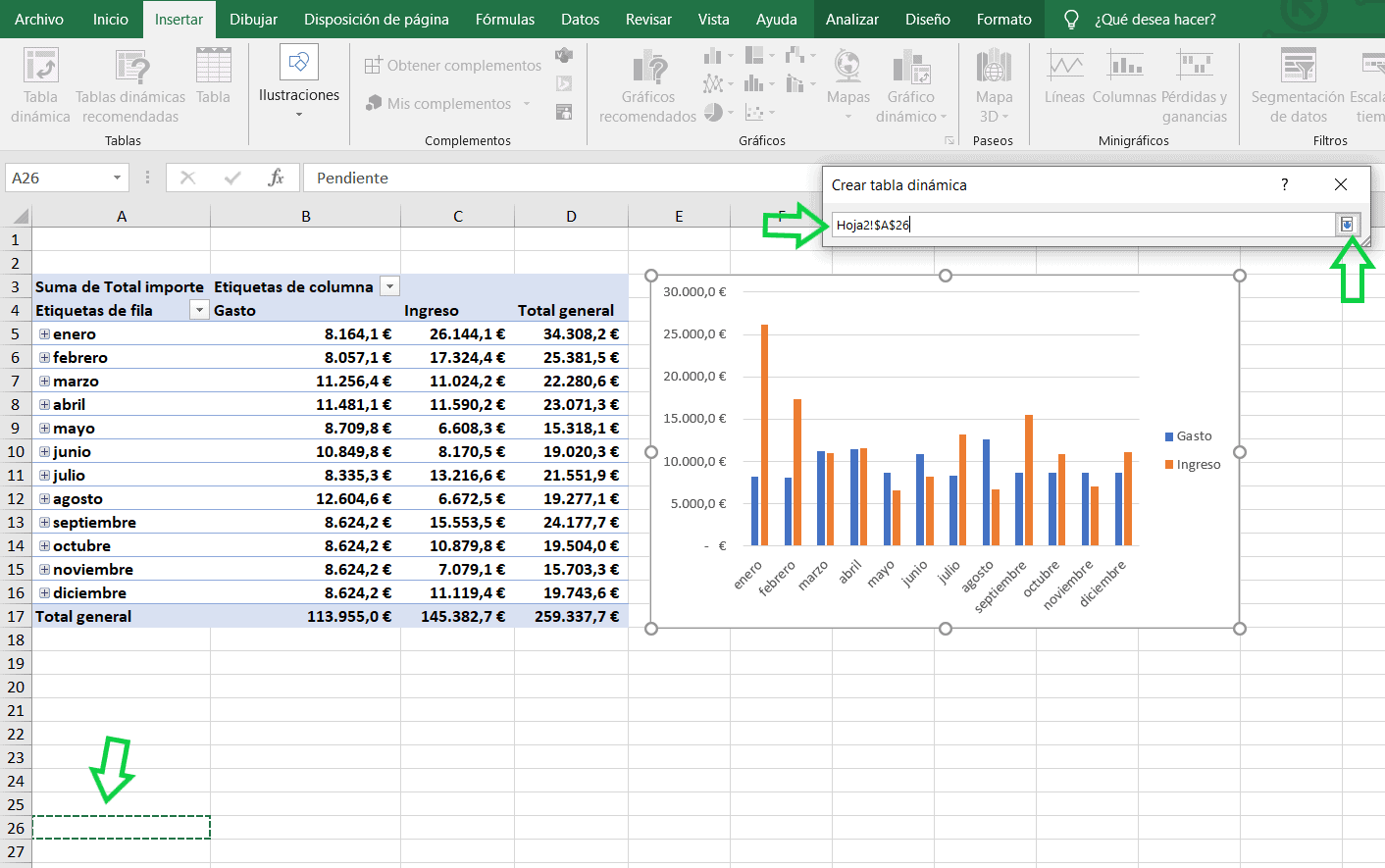Image resolution: width=1385 pixels, height=868 pixels.
Task: Open the Crear tabla dinámica help question mark
Action: 1284,184
